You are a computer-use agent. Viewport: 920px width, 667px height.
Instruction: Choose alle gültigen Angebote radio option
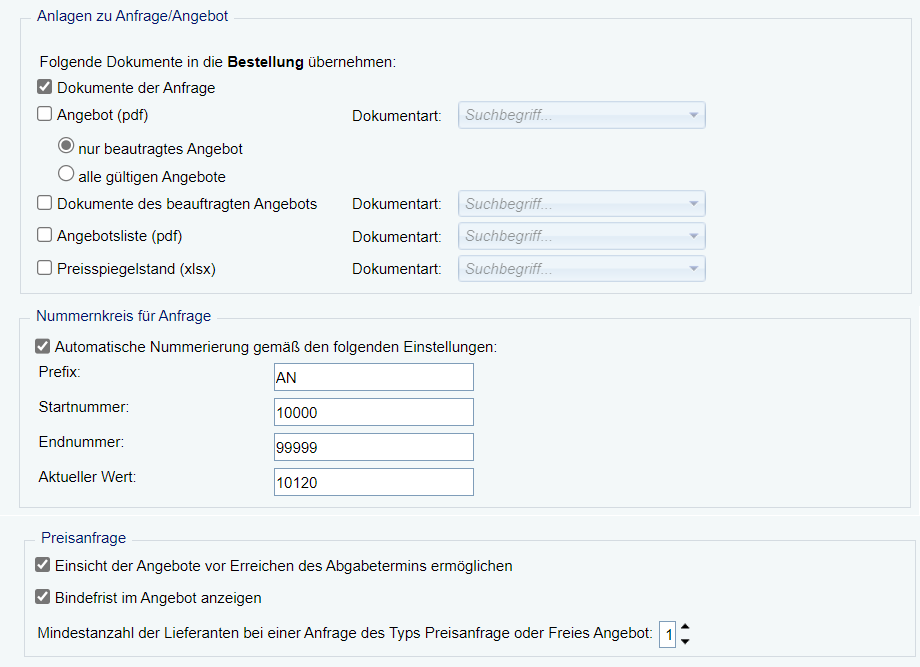point(67,174)
